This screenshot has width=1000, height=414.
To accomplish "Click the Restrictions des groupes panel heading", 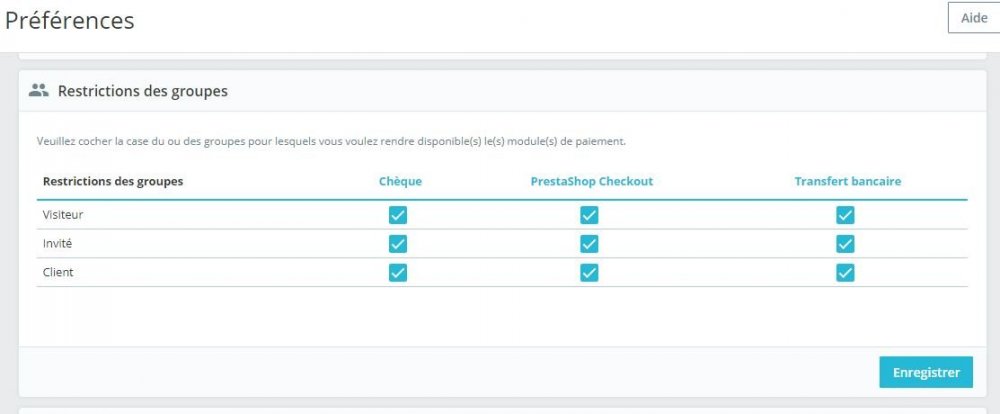I will pos(143,91).
